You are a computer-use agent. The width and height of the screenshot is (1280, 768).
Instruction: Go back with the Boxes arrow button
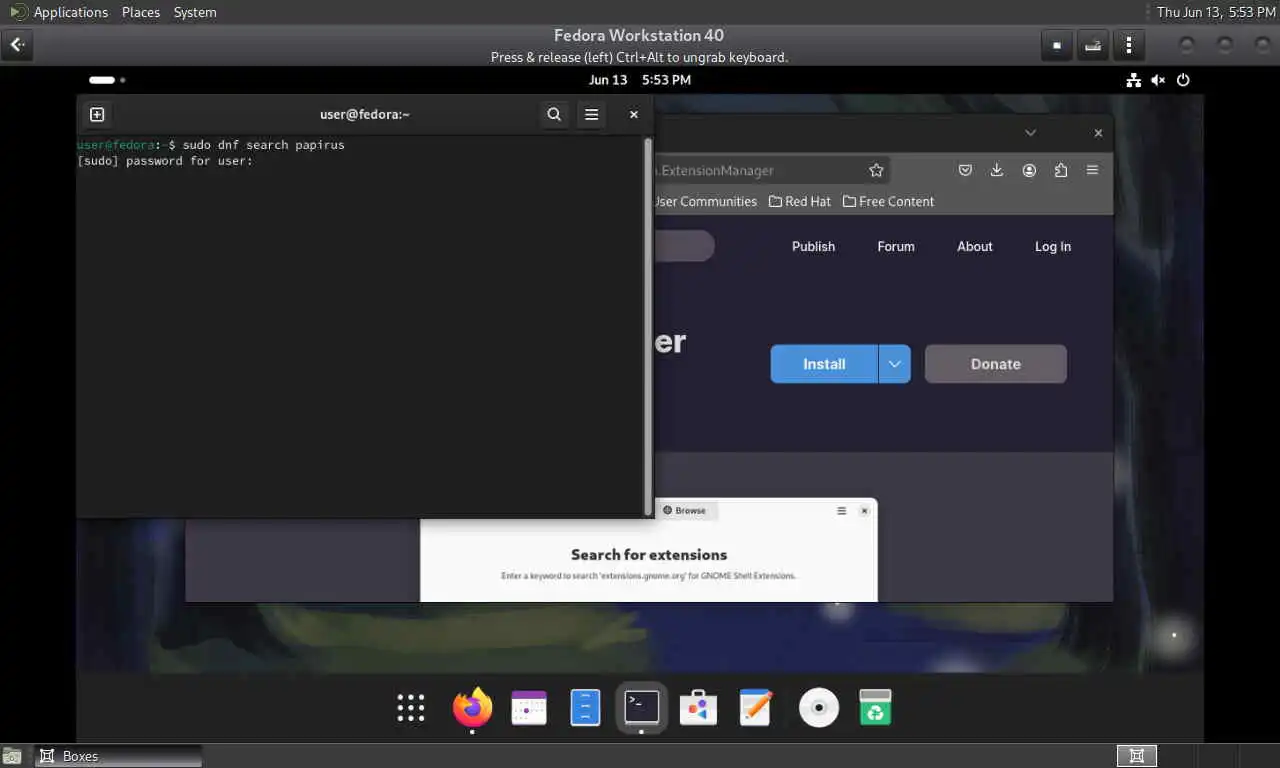point(18,45)
